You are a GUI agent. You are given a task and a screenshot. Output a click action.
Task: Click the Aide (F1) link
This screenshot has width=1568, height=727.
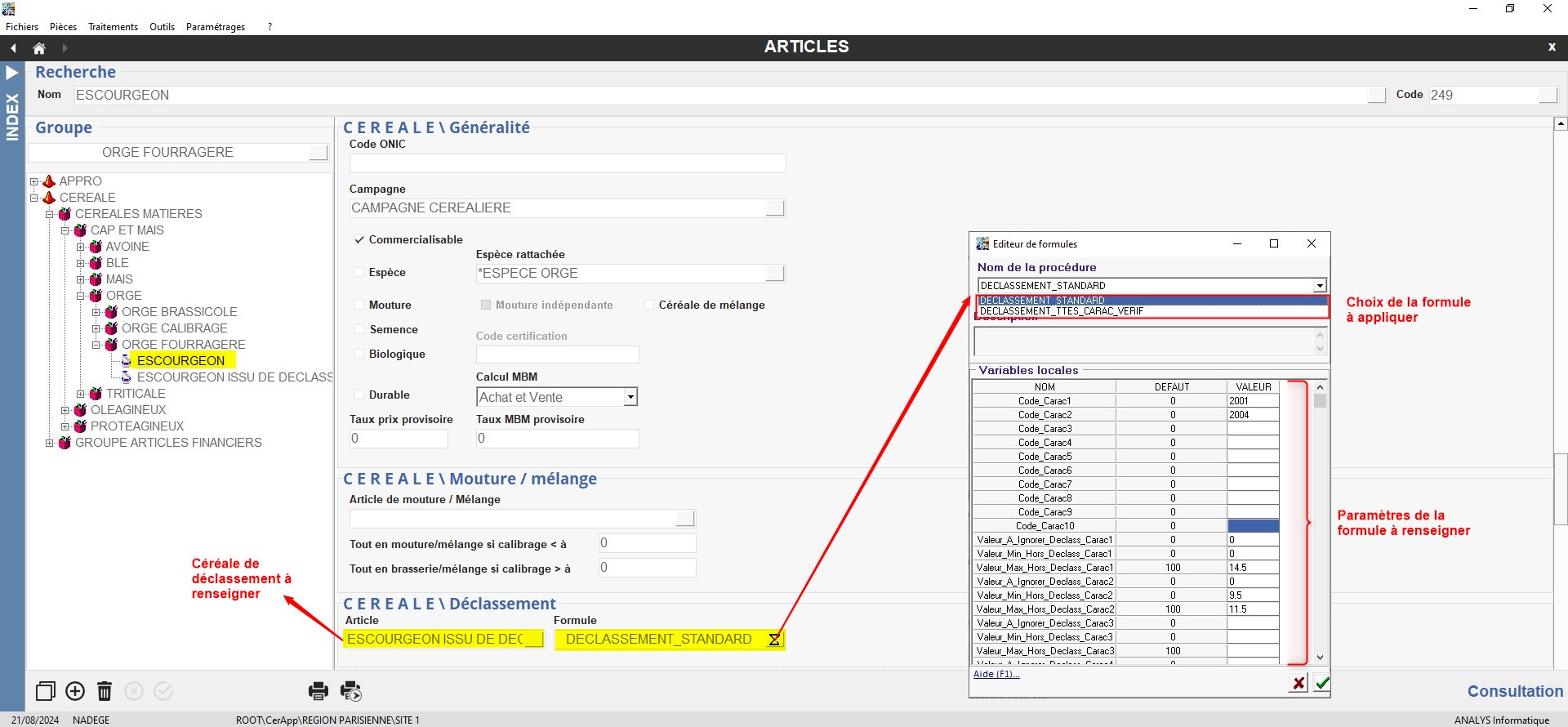pos(996,674)
